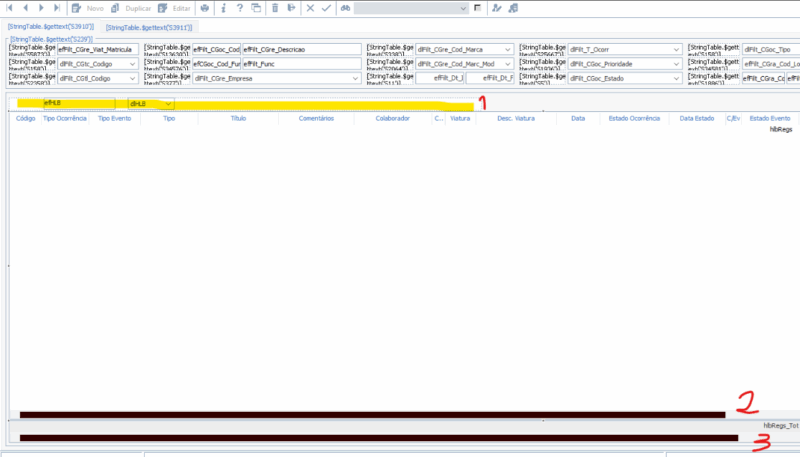Click the efFilt_CGre_Descricao text field

click(x=300, y=49)
